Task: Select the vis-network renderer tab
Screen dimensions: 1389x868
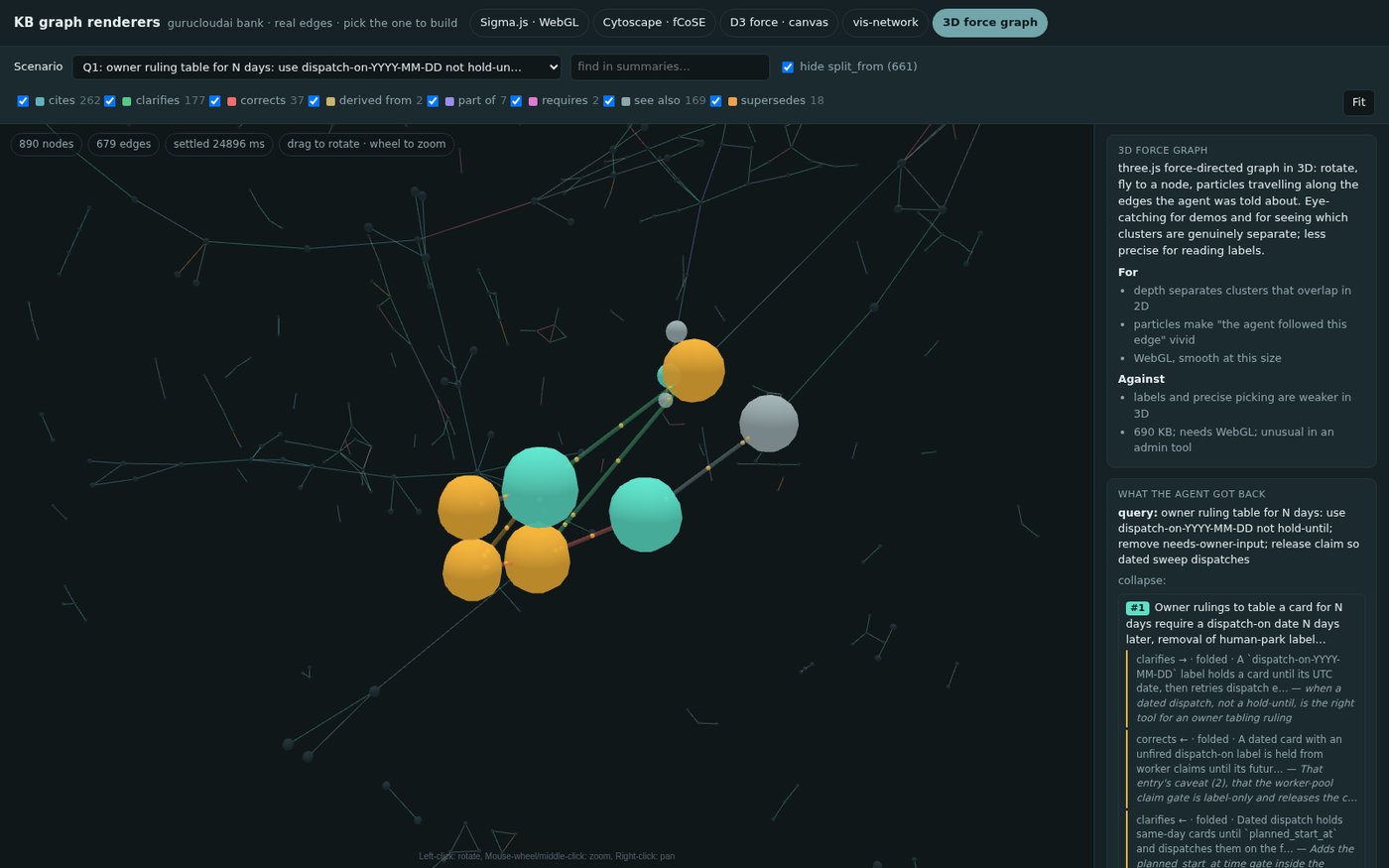Action: coord(885,23)
